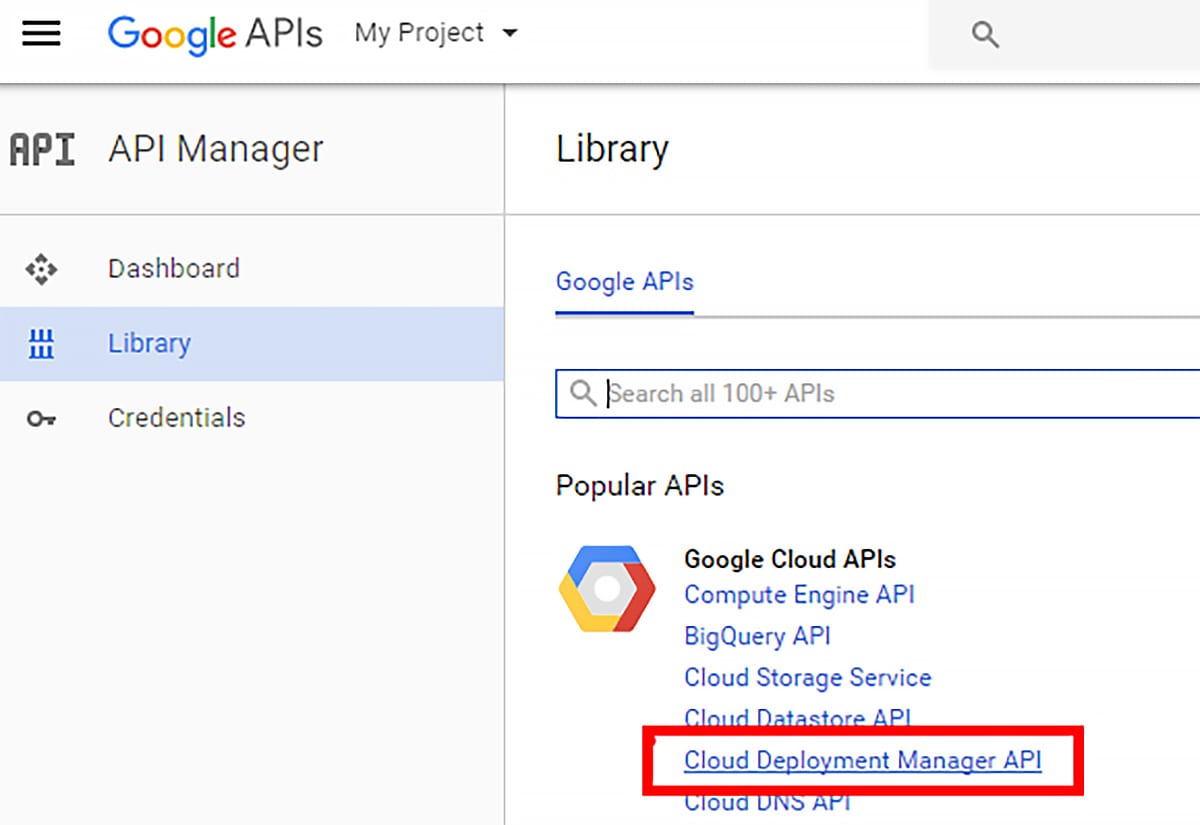The height and width of the screenshot is (825, 1200).
Task: Switch to the Google APIs tab
Action: click(624, 282)
